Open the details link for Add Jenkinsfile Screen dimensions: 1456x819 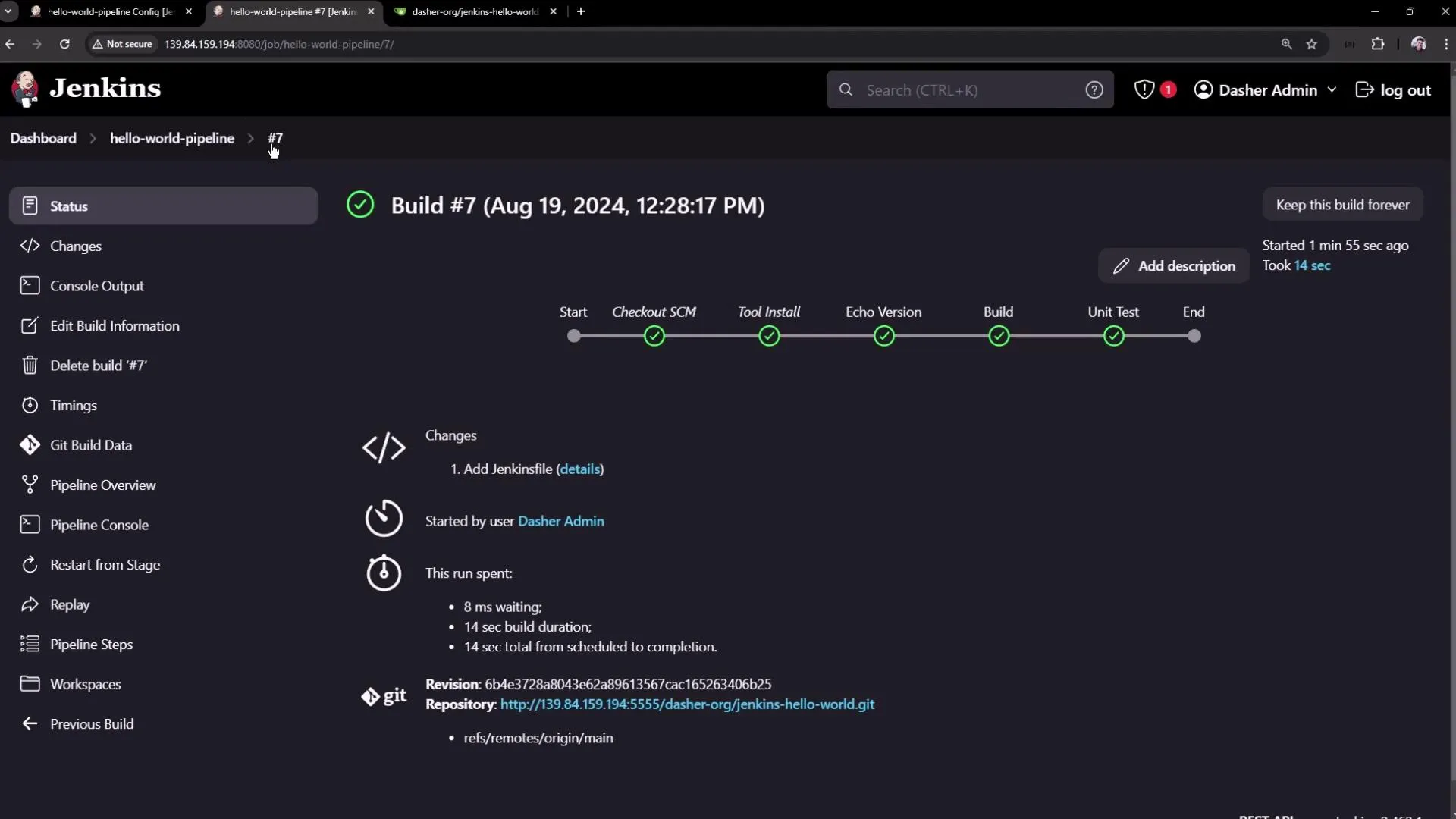(579, 469)
